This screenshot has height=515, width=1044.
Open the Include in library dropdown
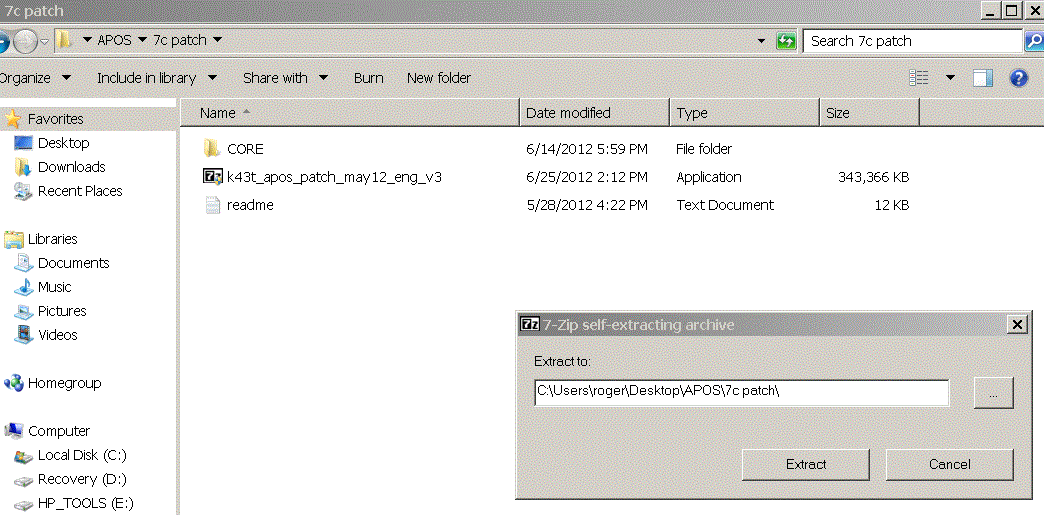coord(157,78)
